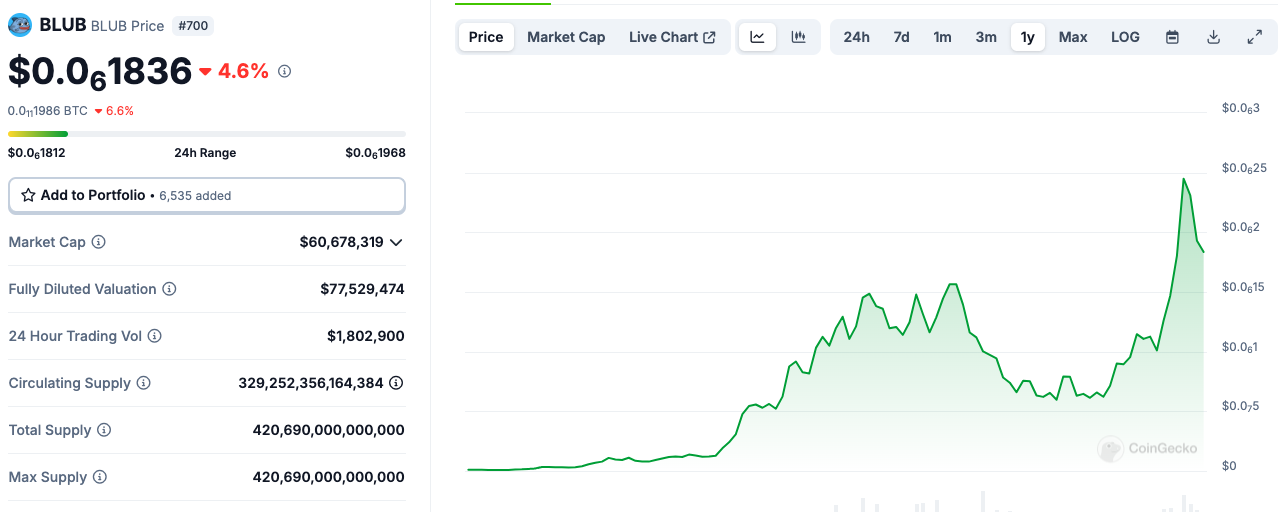Switch to candlestick chart view icon
Viewport: 1285px width, 512px height.
(798, 37)
